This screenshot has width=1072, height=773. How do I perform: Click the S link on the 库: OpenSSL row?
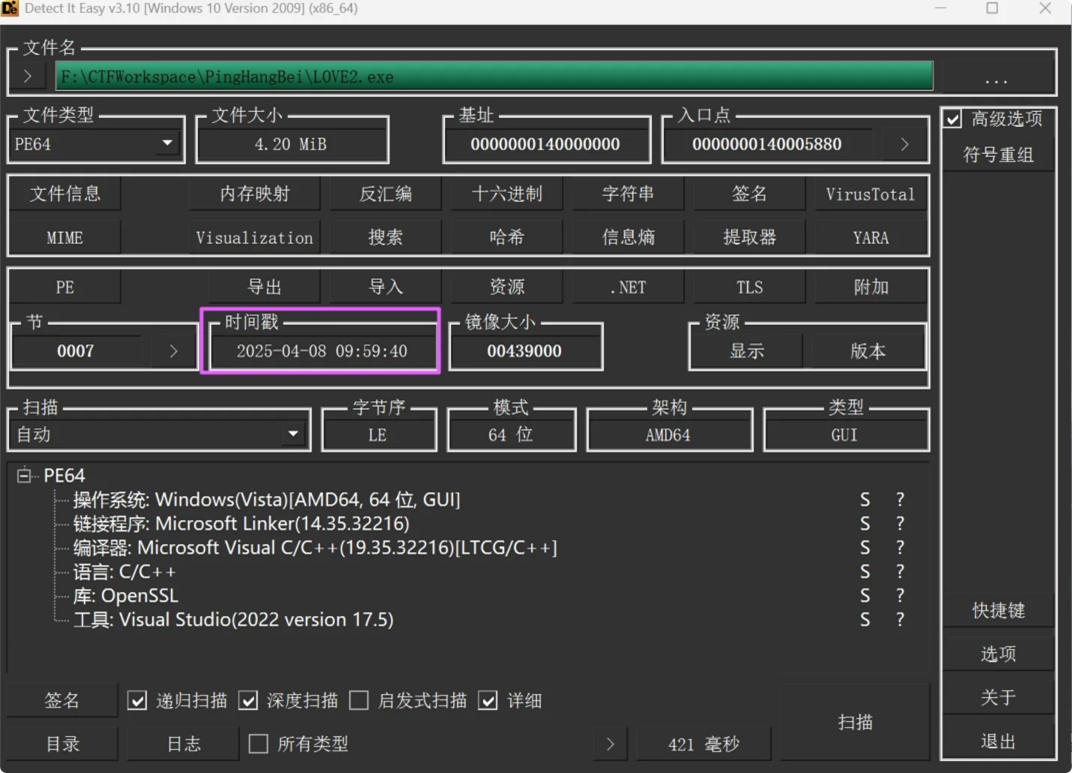[865, 596]
